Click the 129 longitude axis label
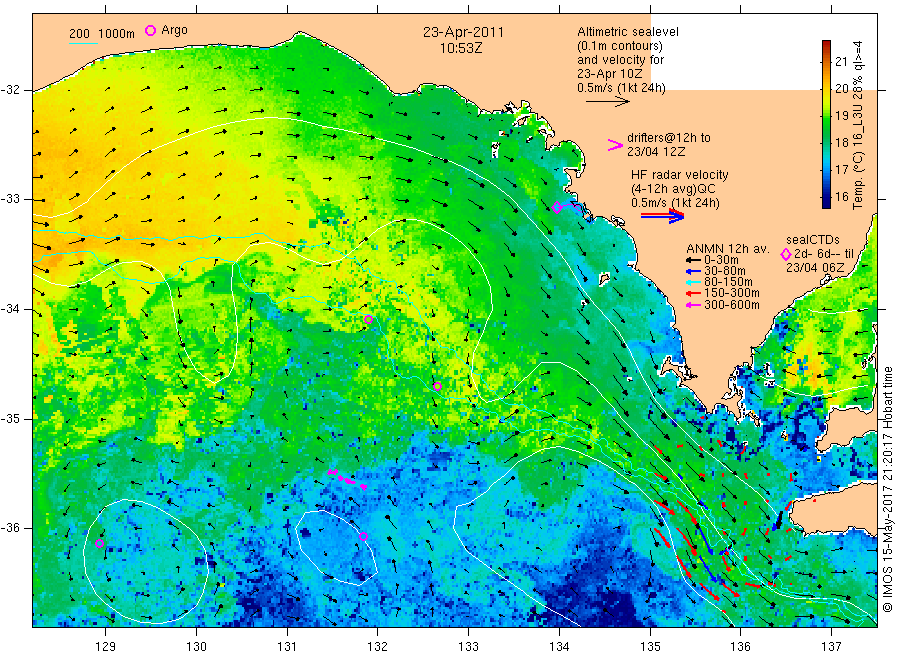900x660 pixels. pos(106,647)
